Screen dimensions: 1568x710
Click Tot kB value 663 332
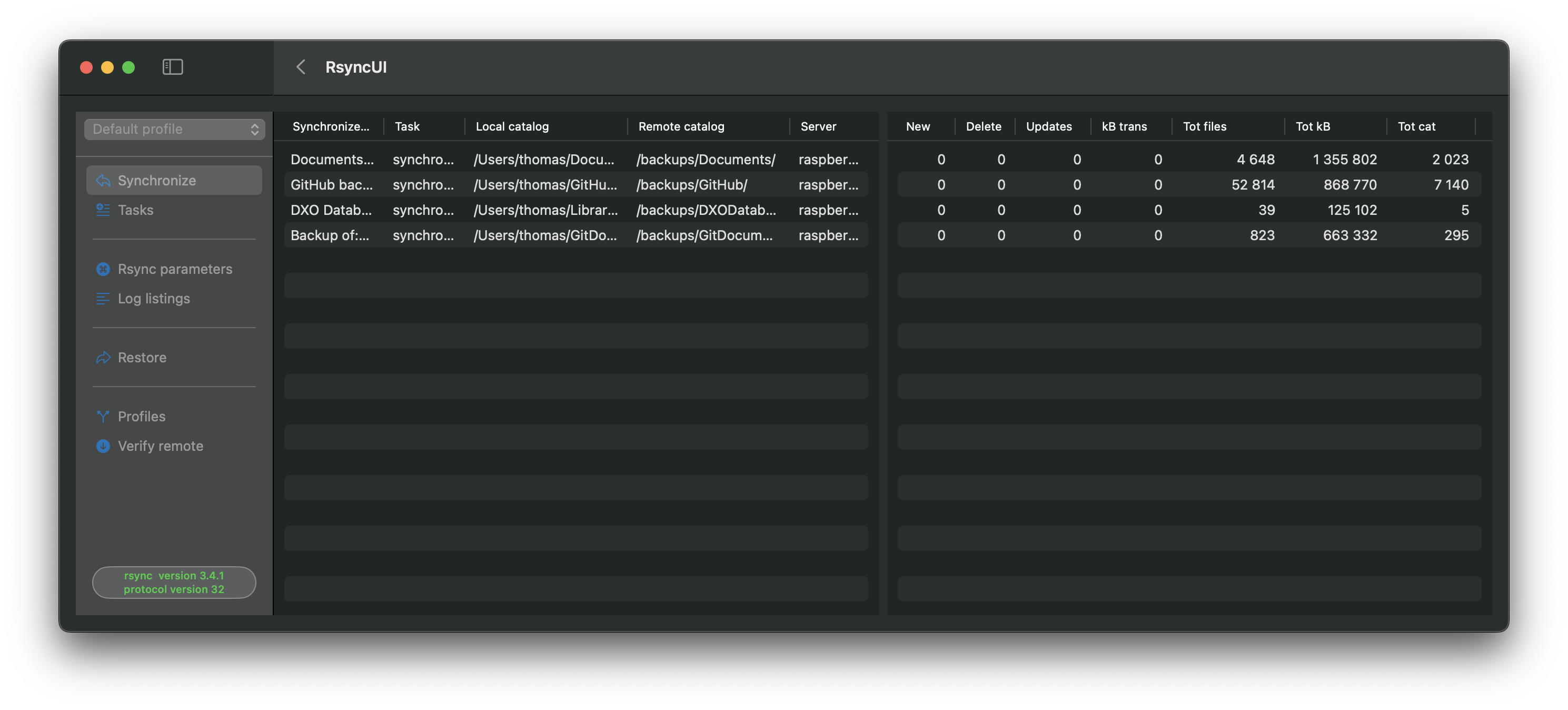click(1349, 235)
